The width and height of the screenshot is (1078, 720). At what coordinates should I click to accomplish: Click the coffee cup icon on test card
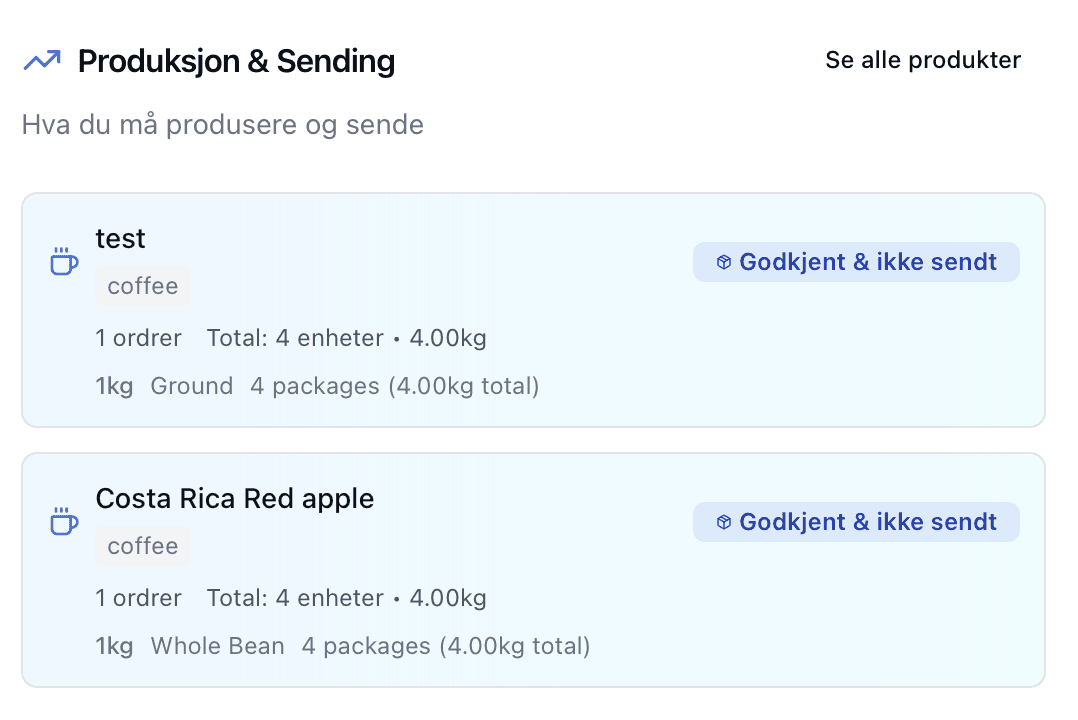[64, 262]
